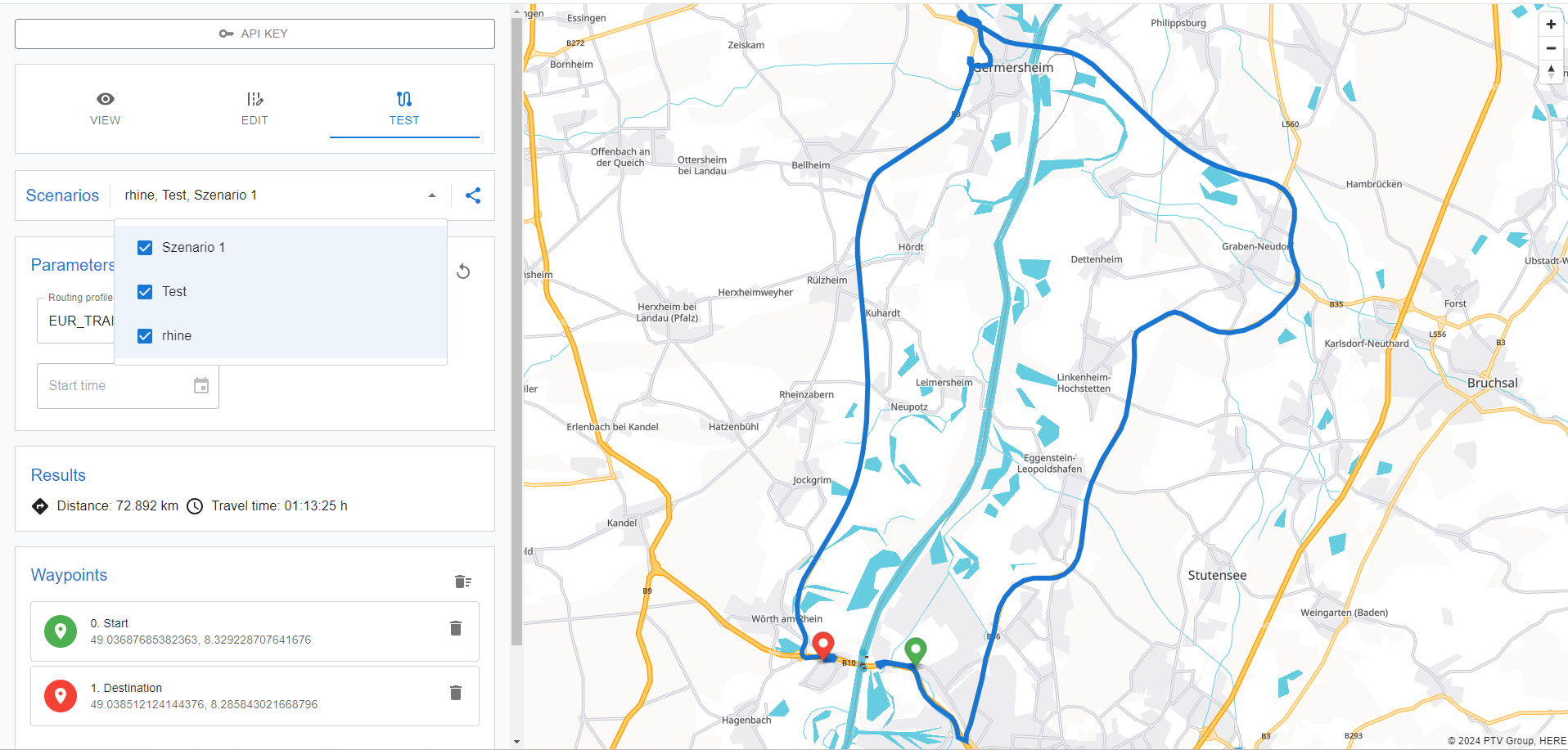This screenshot has height=750, width=1568.
Task: Click the share scenarios icon
Action: point(473,195)
